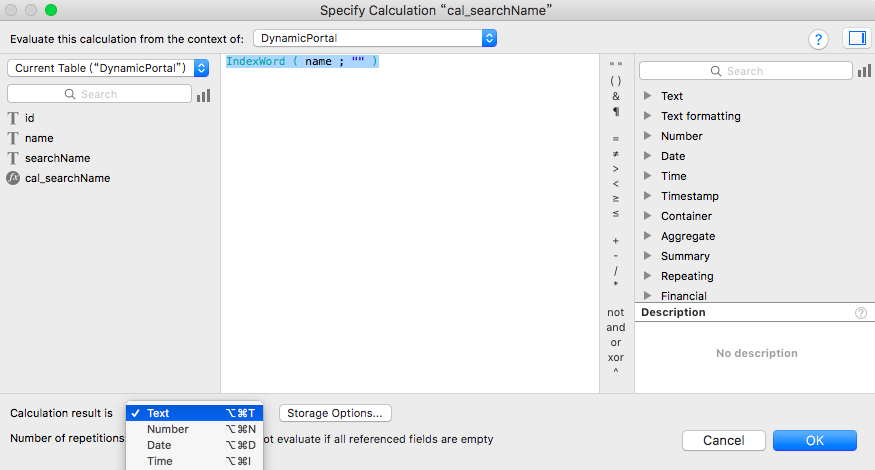Expand the Text functions category
This screenshot has width=875, height=470.
point(647,96)
